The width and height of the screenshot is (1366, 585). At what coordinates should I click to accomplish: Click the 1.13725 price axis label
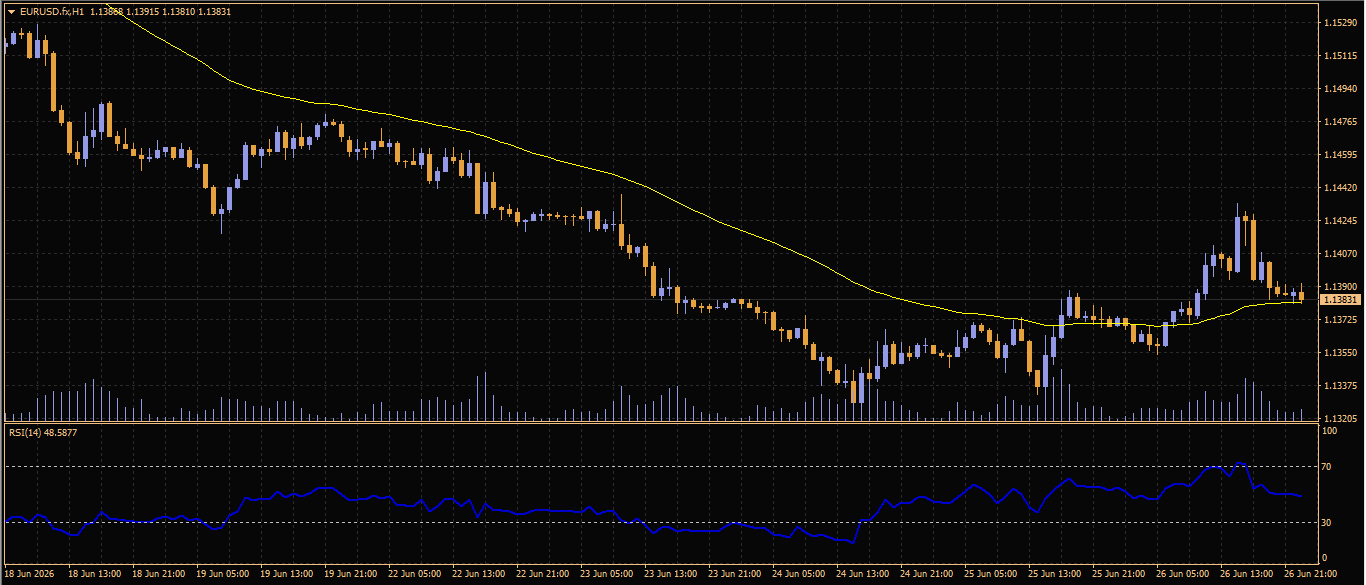(x=1339, y=319)
